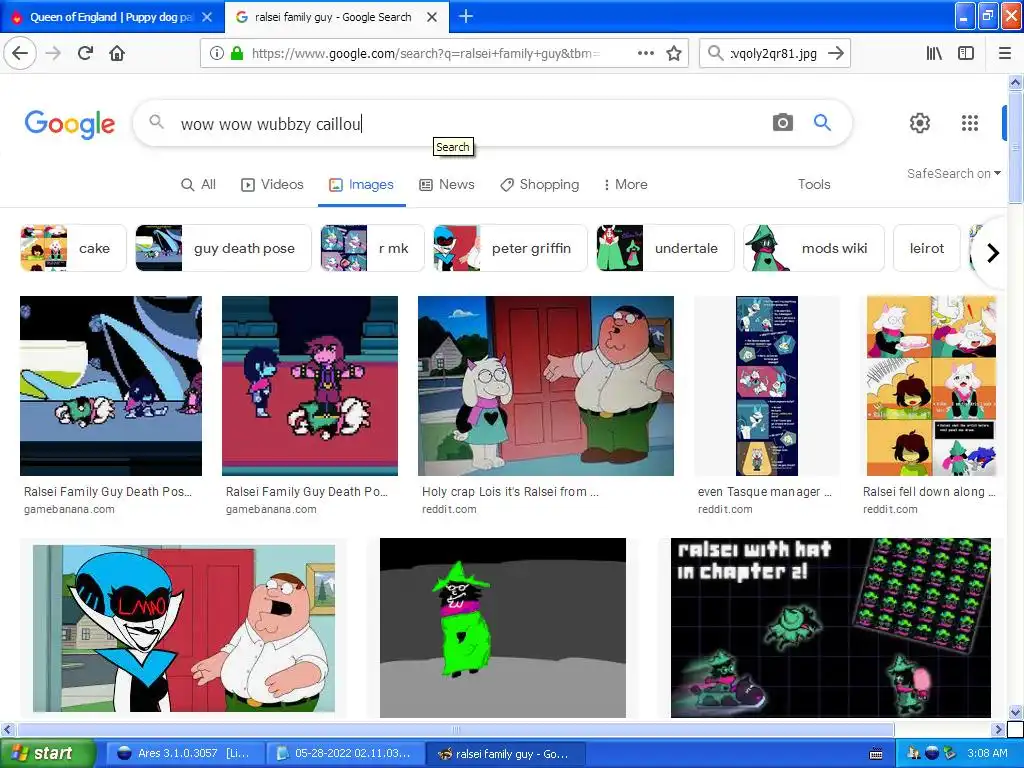The height and width of the screenshot is (768, 1024).
Task: Click into the Google search text field
Action: pos(470,123)
